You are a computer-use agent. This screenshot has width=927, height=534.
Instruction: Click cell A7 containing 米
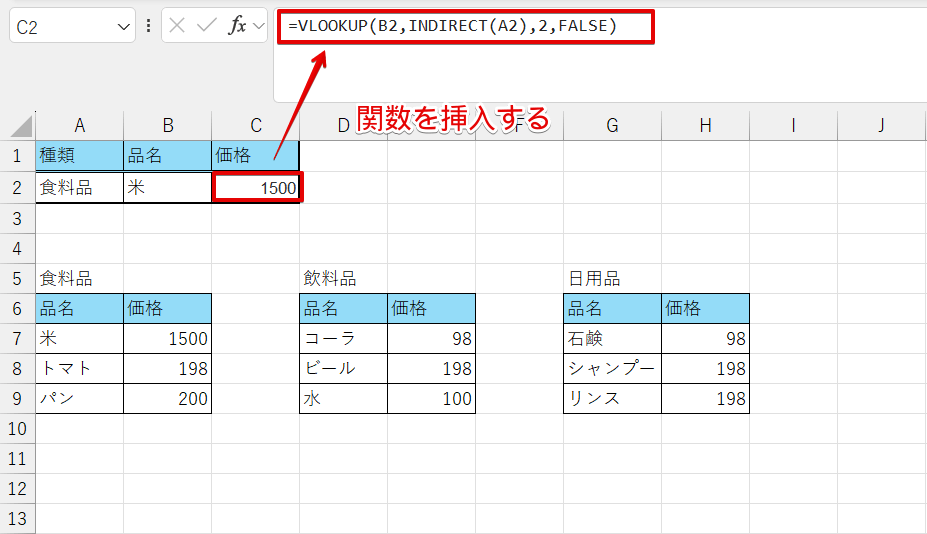79,339
